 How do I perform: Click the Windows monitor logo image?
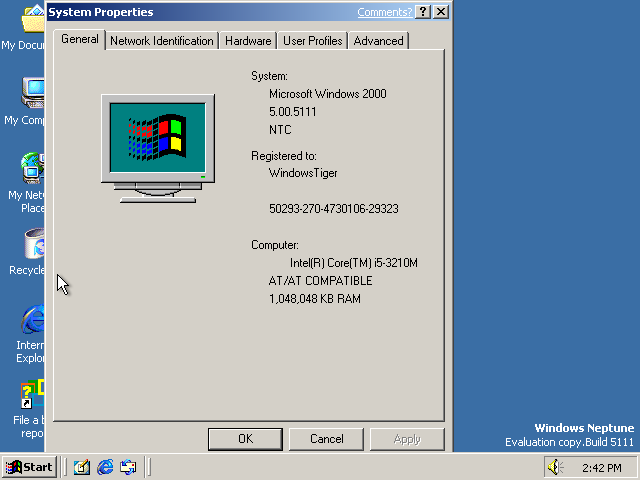(x=158, y=149)
